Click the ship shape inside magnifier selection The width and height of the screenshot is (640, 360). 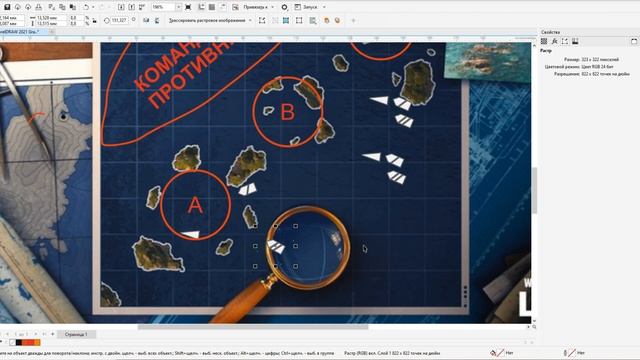pos(276,247)
